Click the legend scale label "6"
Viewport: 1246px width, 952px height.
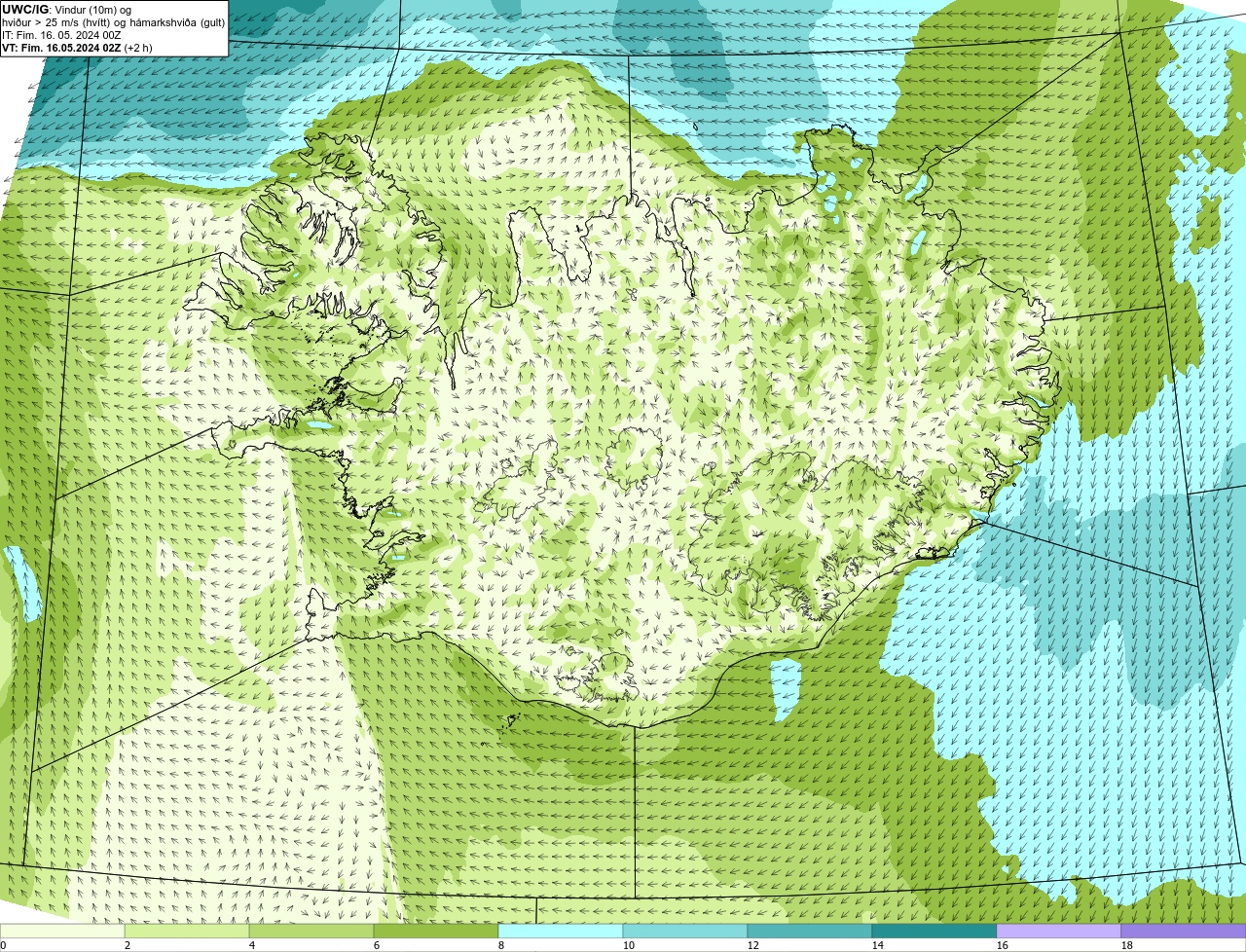click(x=377, y=945)
